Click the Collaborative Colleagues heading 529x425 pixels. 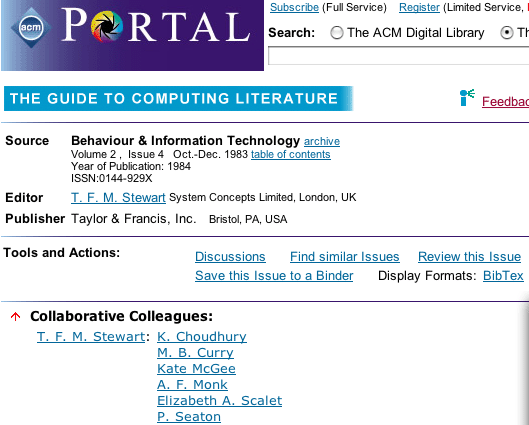coord(121,316)
